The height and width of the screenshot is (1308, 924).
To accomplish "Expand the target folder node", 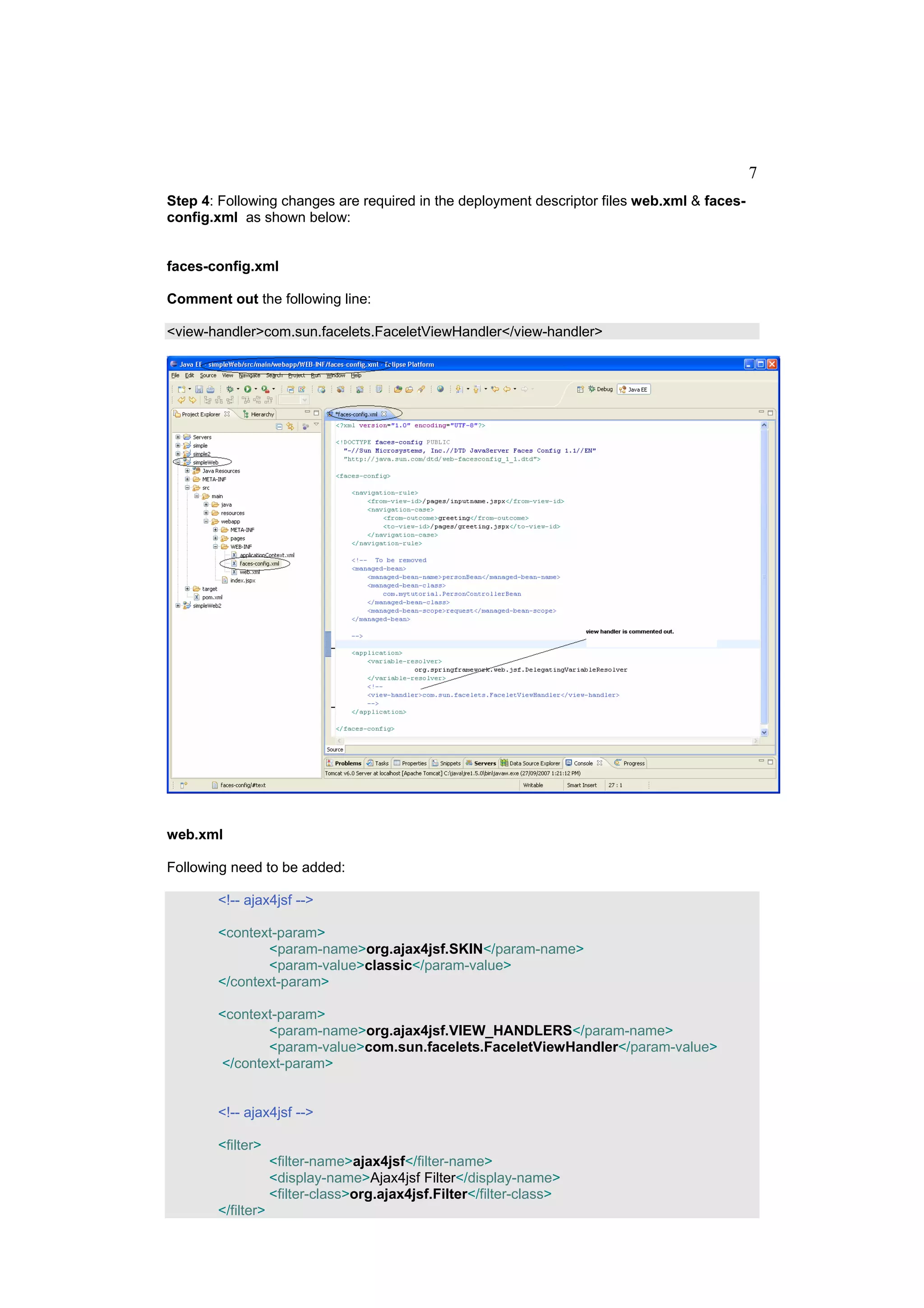I will [x=187, y=589].
